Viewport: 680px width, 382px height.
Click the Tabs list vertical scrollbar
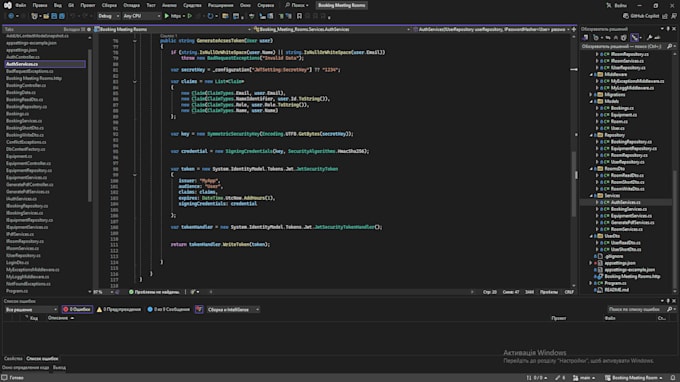pyautogui.click(x=90, y=126)
